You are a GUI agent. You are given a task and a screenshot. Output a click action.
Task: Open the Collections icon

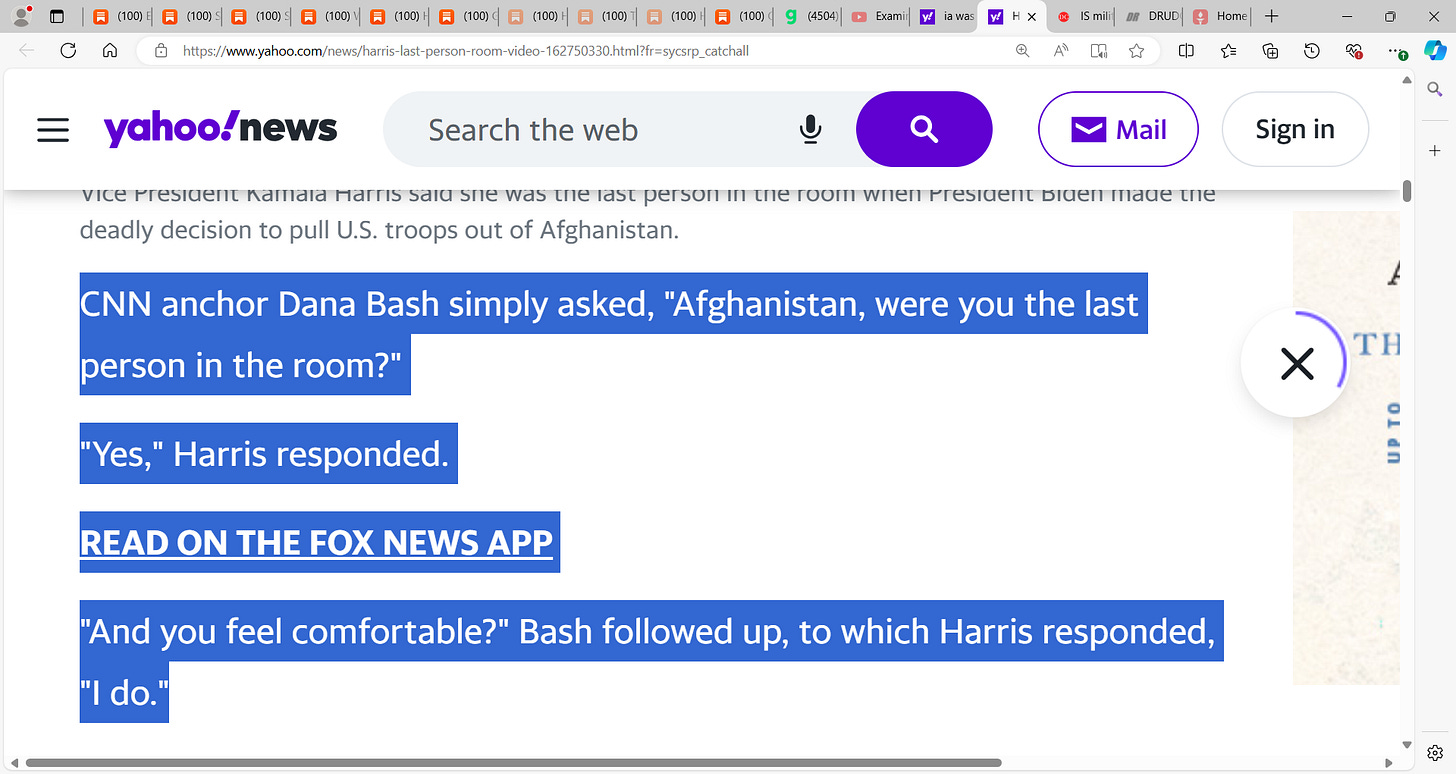tap(1270, 51)
